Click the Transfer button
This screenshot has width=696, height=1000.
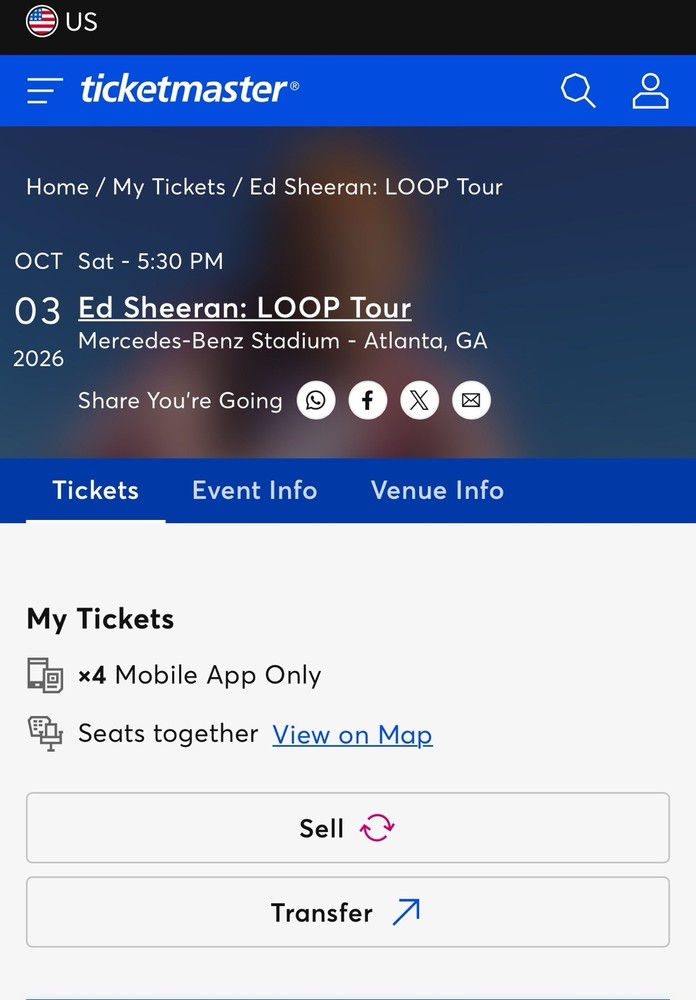click(x=348, y=911)
